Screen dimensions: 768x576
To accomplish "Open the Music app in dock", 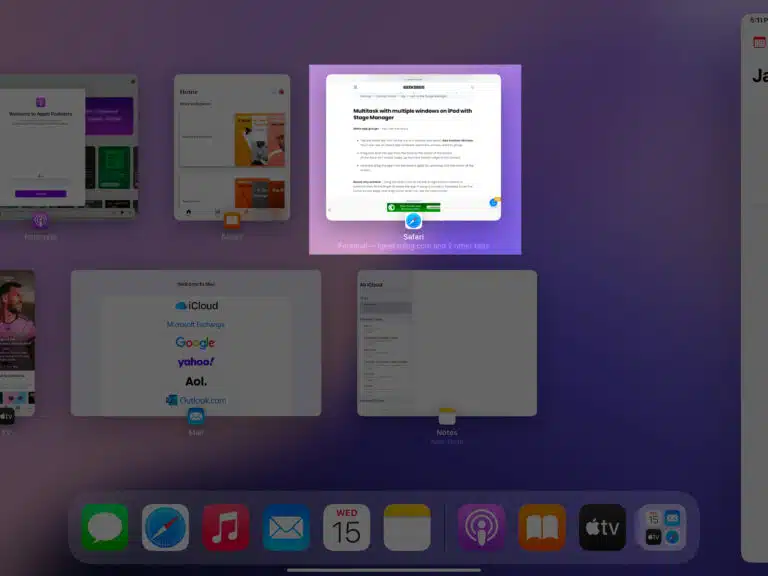I will click(226, 527).
